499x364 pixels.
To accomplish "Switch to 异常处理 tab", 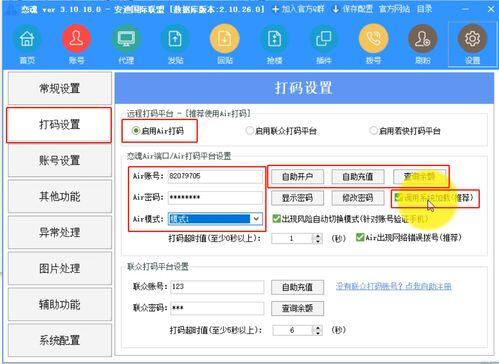I will (60, 232).
